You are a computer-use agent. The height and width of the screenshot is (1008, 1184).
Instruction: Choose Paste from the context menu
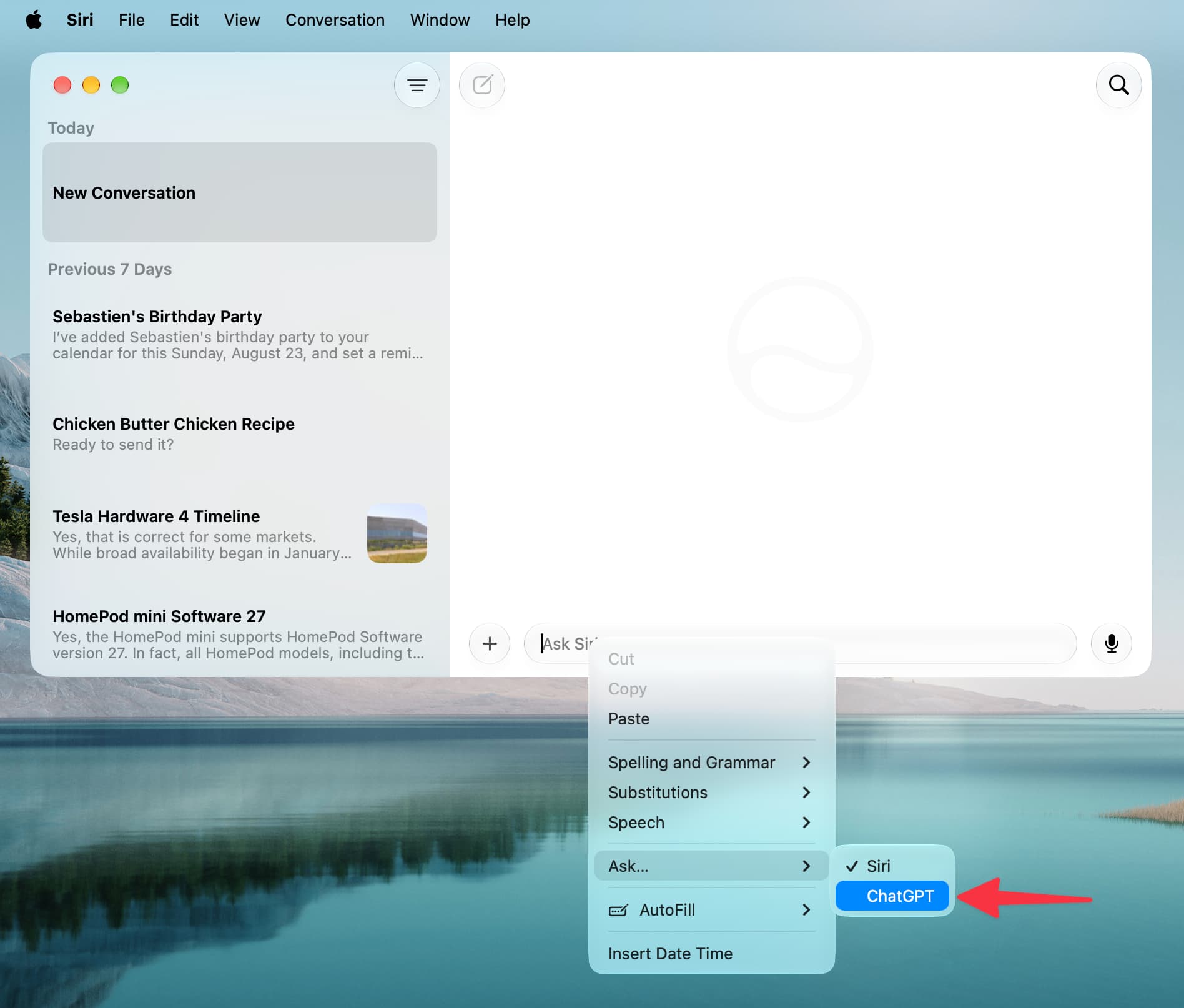pos(711,719)
